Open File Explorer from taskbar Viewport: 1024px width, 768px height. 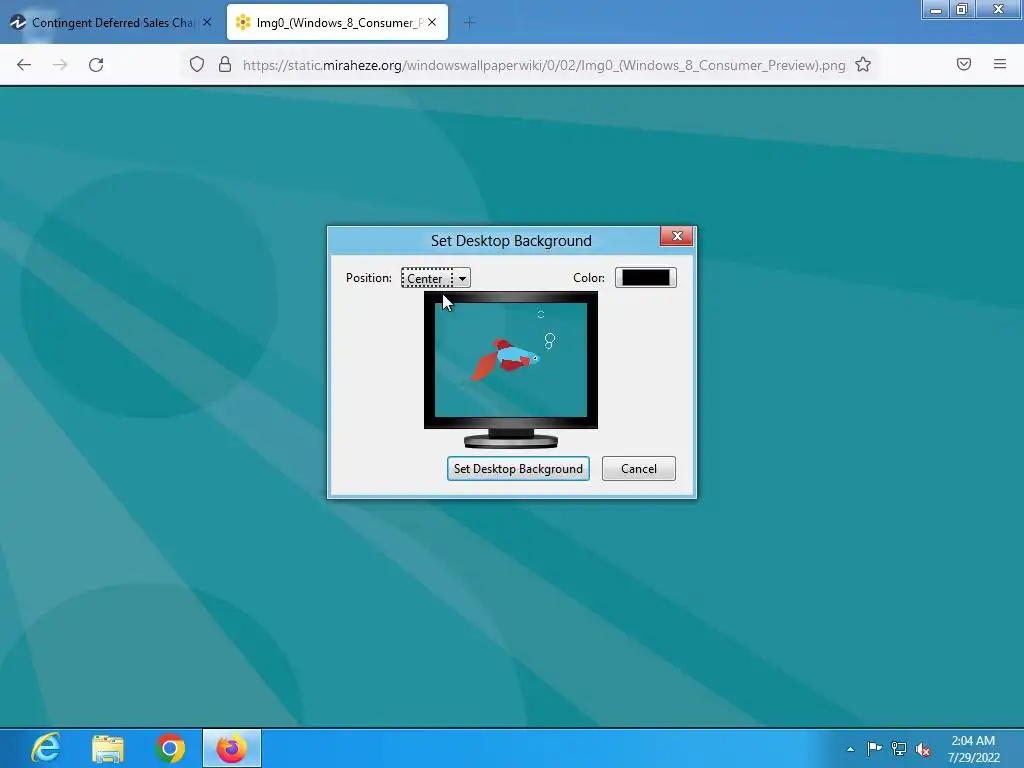108,748
